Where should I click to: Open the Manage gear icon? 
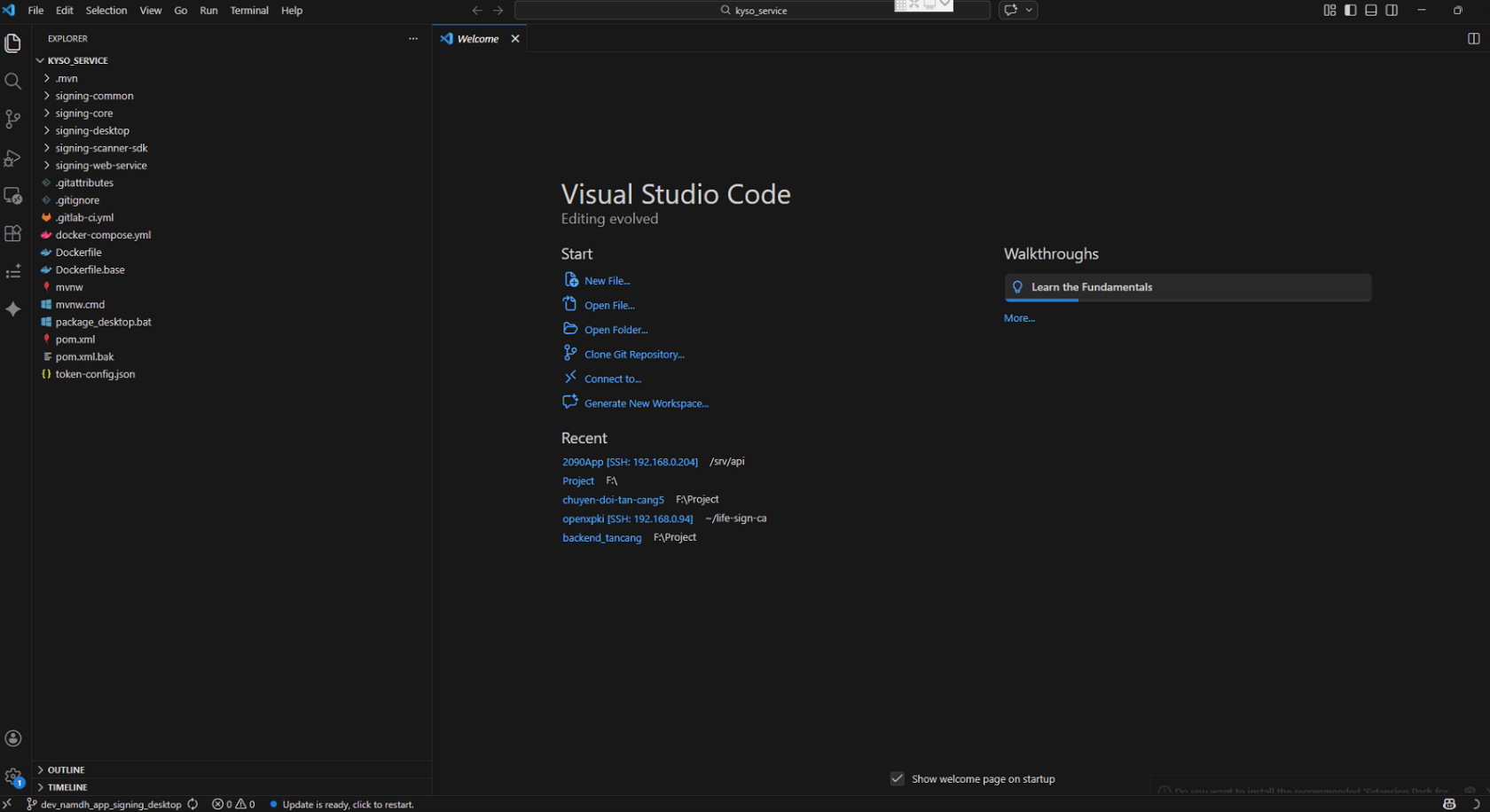(x=12, y=777)
